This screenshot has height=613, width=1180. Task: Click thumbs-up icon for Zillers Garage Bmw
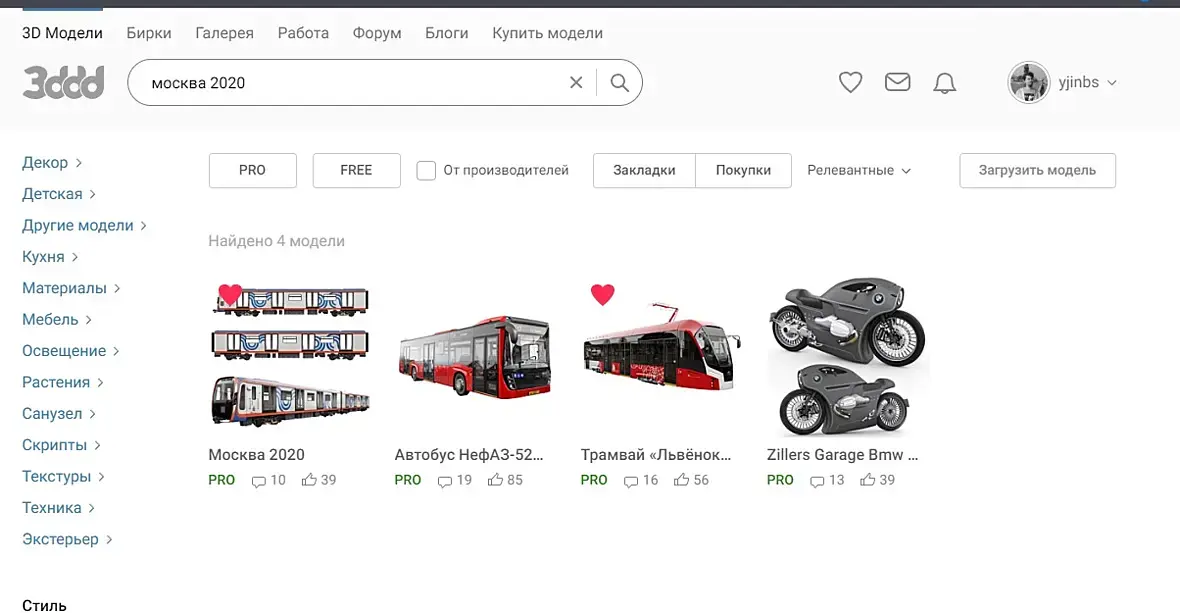click(x=868, y=480)
